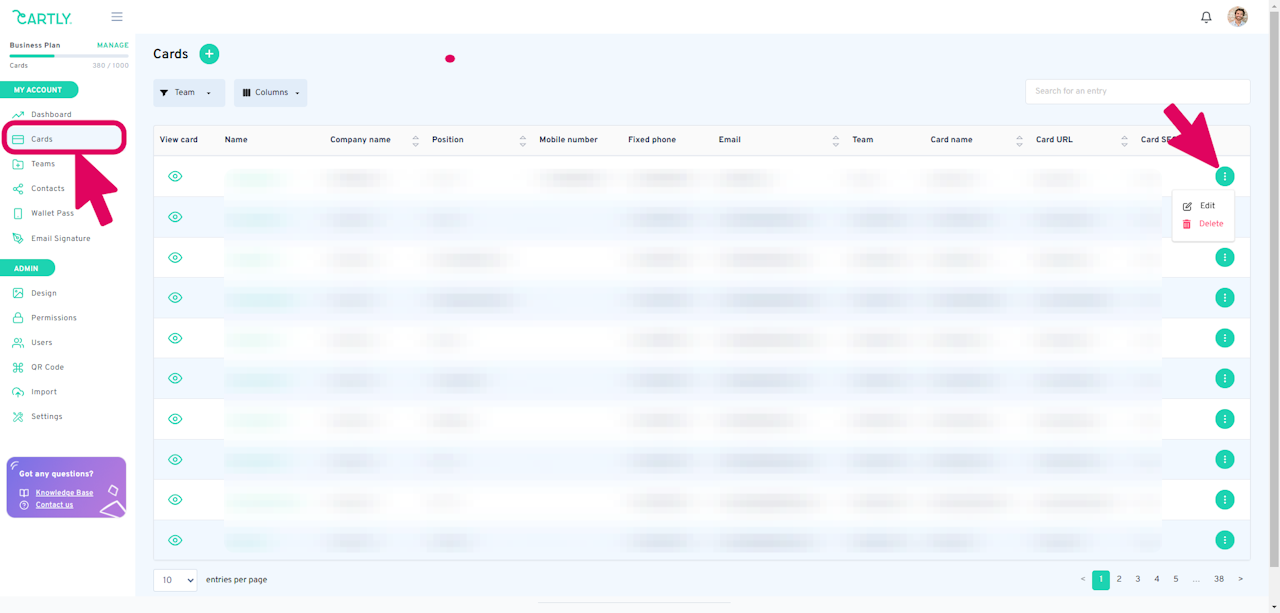This screenshot has height=613, width=1280.
Task: Choose Delete in the row menu
Action: click(x=1210, y=224)
